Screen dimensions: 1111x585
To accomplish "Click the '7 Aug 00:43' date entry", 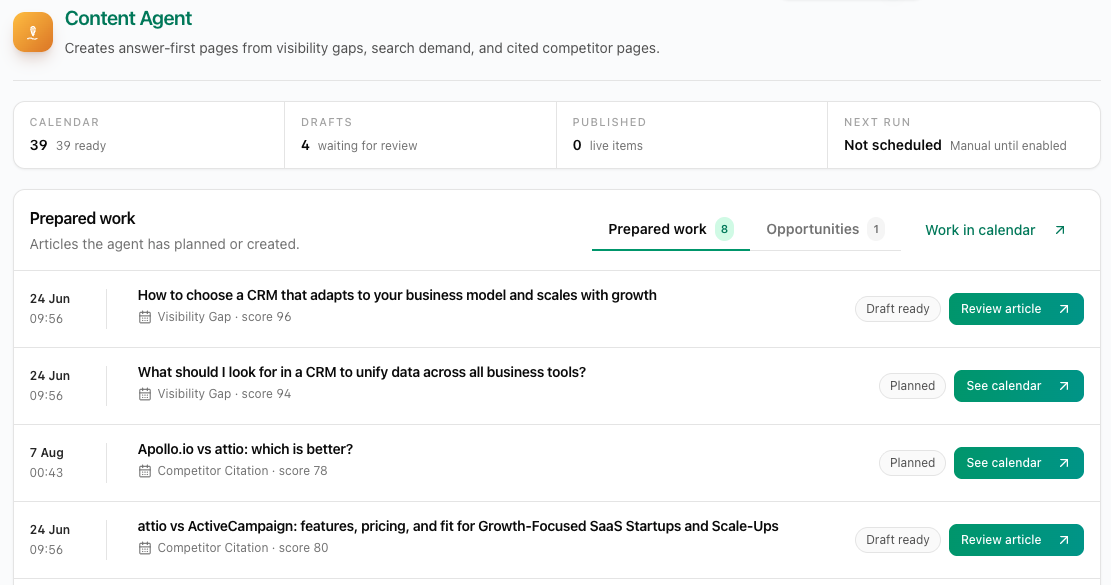I will click(x=47, y=462).
